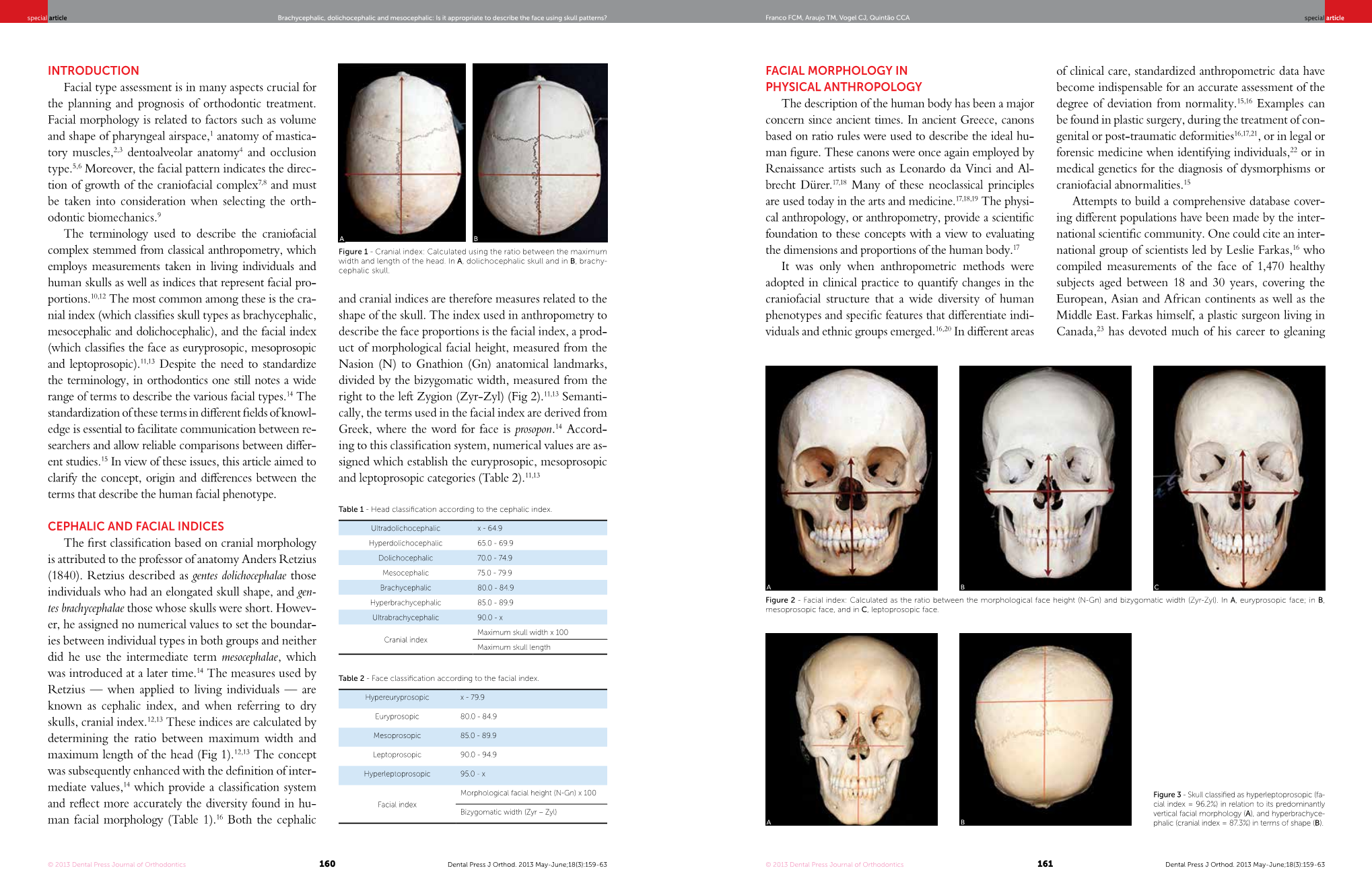Viewport: 1372px width, 889px height.
Task: Click page number 160
Action: tap(327, 864)
